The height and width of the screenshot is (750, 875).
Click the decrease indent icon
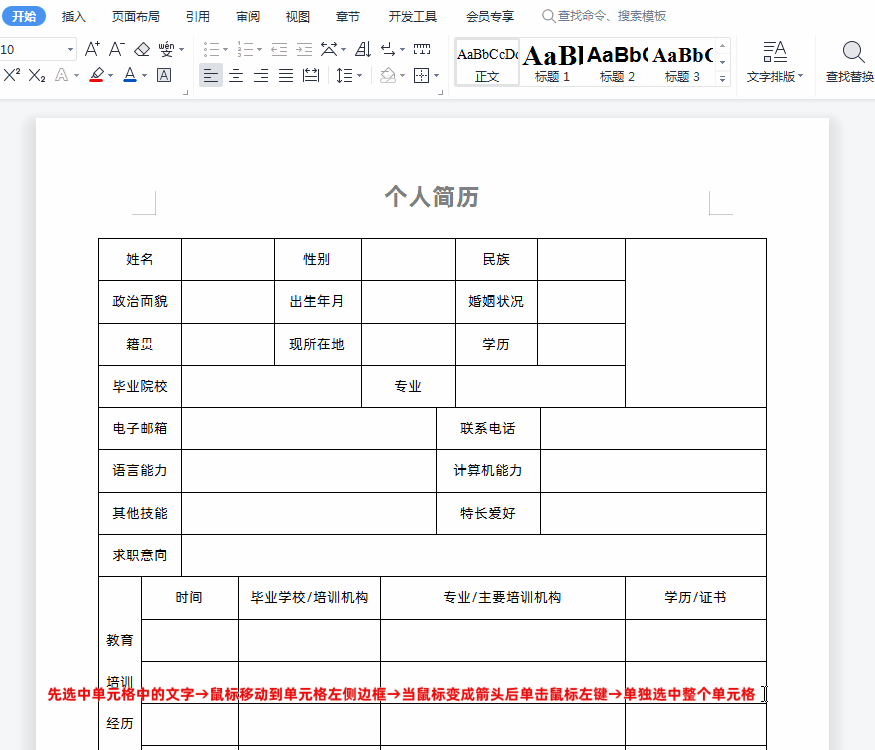(279, 49)
